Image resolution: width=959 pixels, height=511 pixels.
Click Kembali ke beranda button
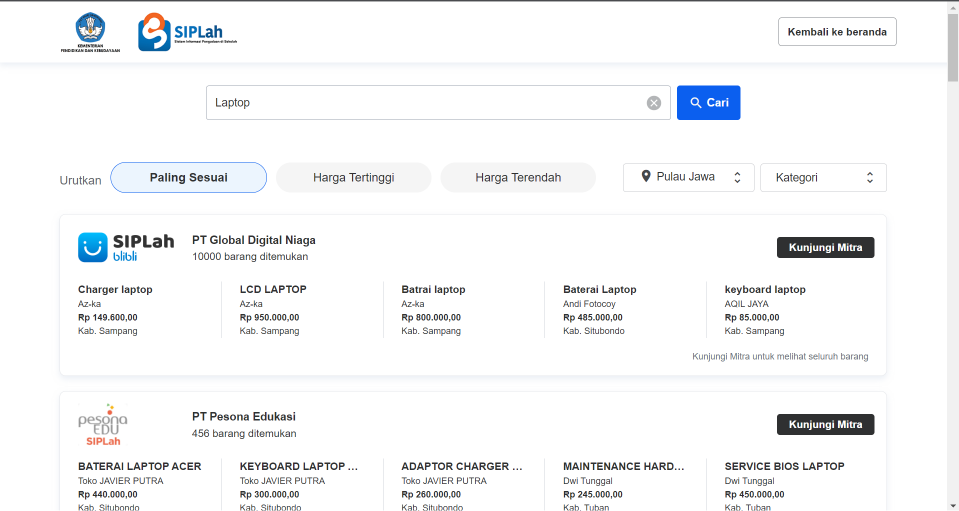click(x=837, y=32)
